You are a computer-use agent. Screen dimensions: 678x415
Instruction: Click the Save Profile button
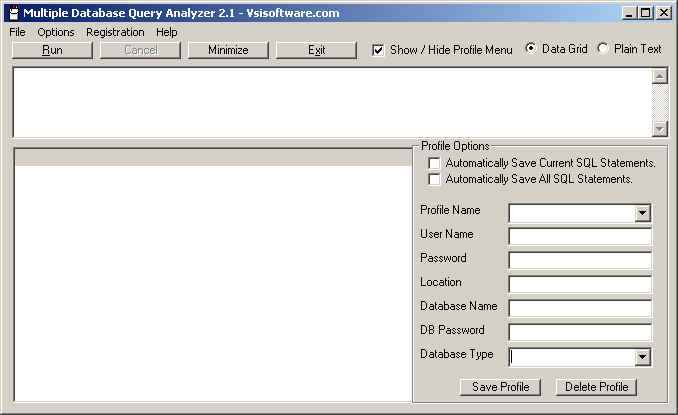pos(500,387)
